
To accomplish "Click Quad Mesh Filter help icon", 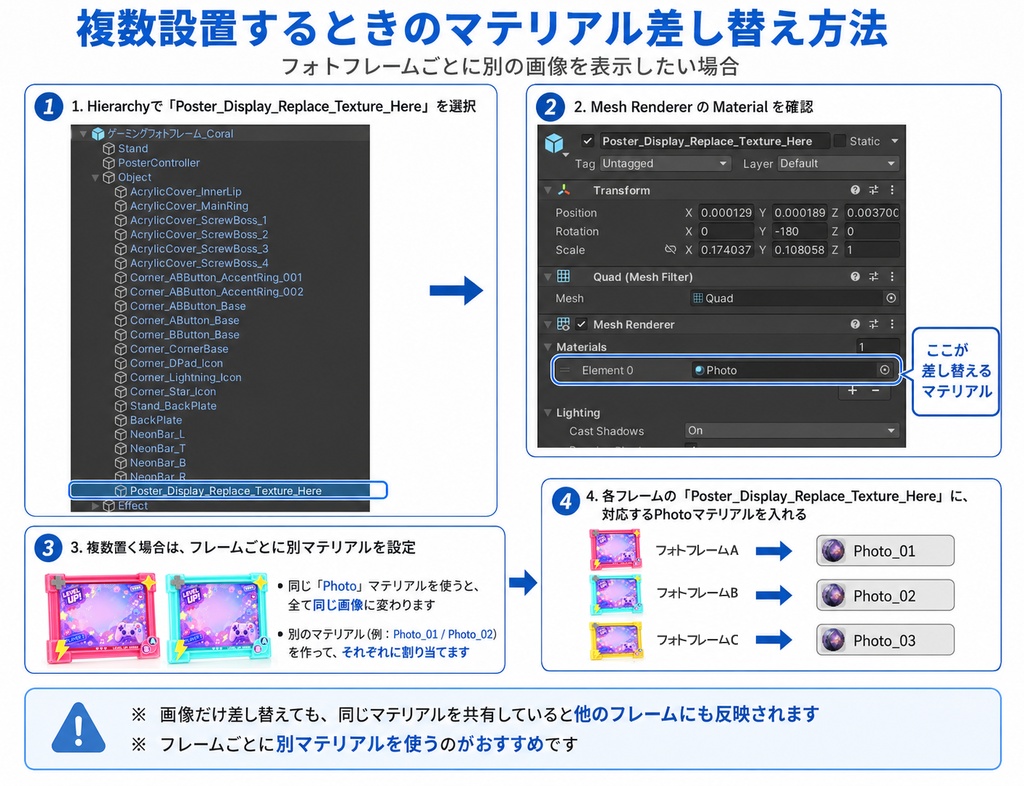I will click(855, 277).
